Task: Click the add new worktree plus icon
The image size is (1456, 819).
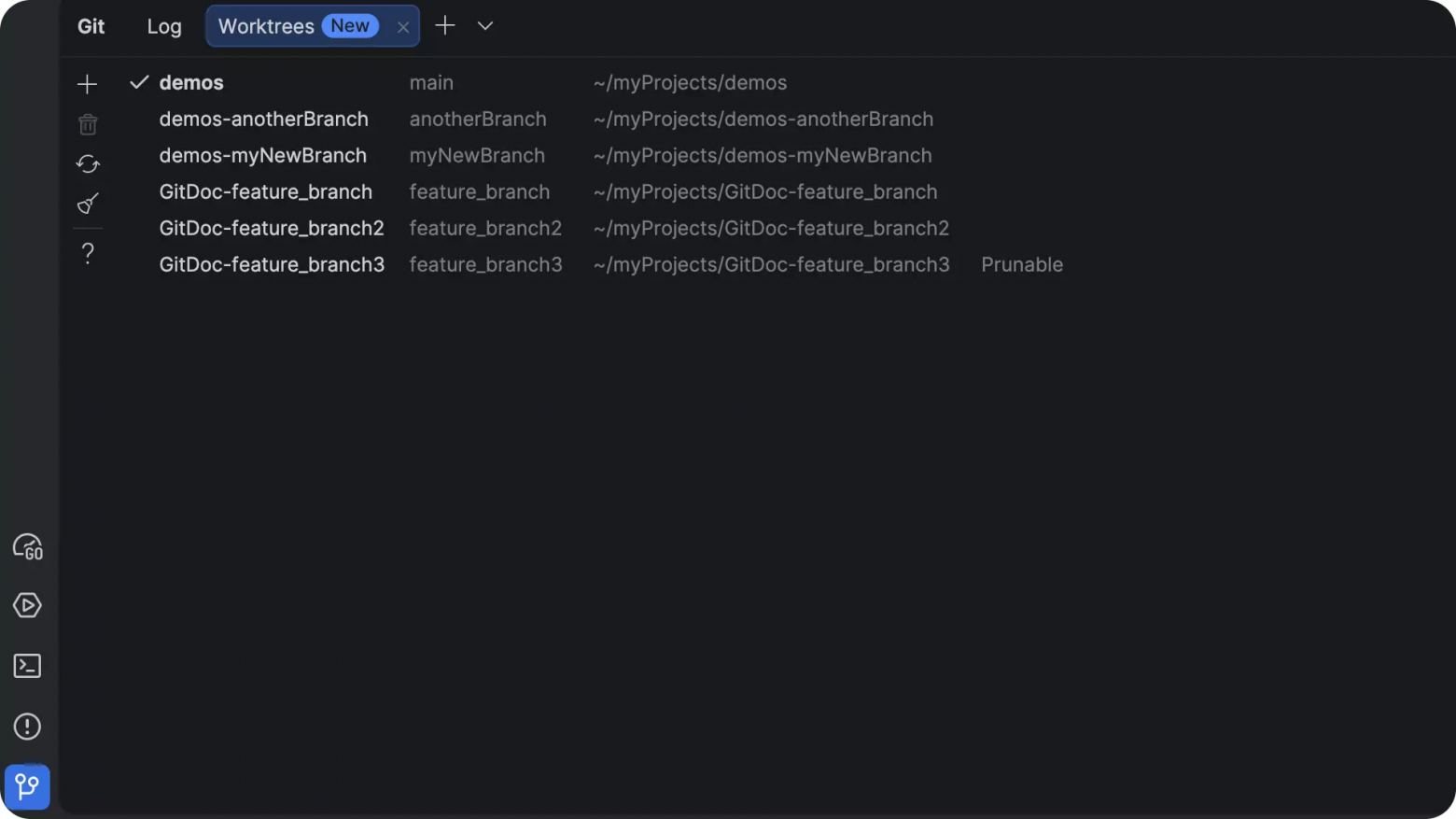Action: click(x=87, y=84)
